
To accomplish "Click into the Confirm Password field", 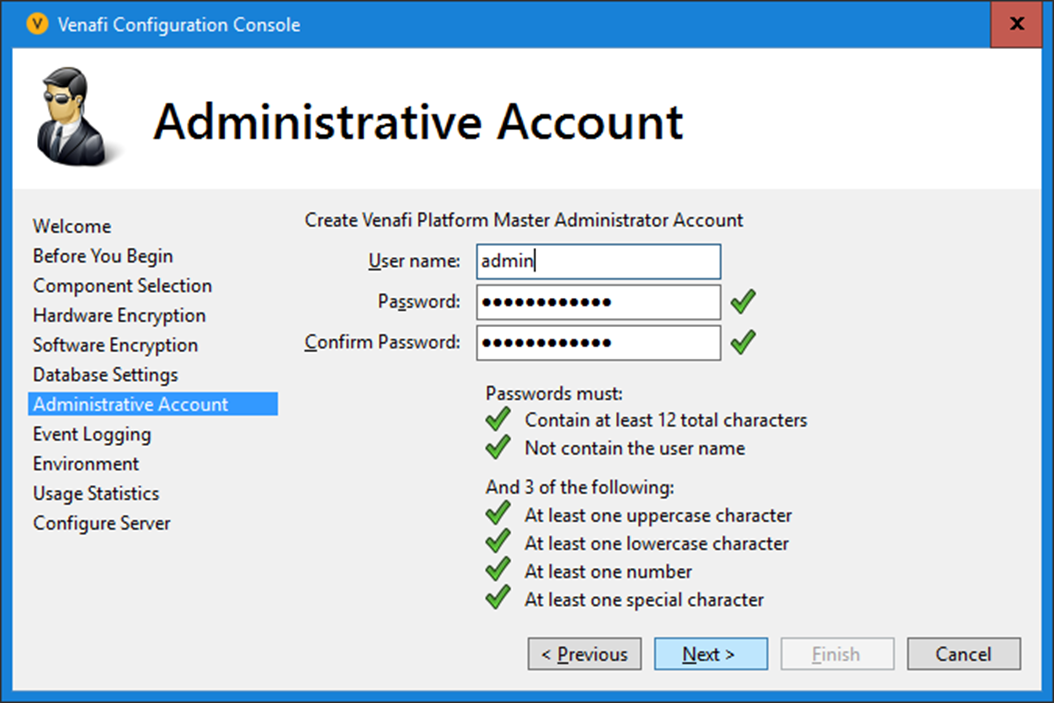I will pyautogui.click(x=598, y=342).
